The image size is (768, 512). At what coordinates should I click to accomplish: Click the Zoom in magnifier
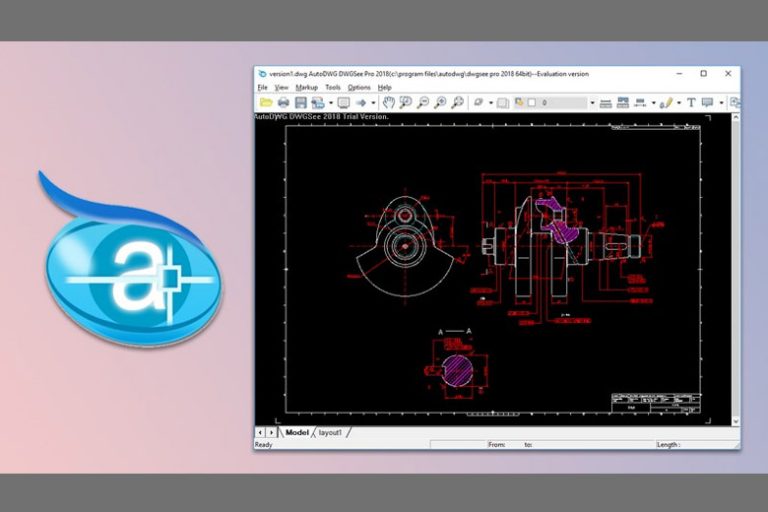pos(440,102)
